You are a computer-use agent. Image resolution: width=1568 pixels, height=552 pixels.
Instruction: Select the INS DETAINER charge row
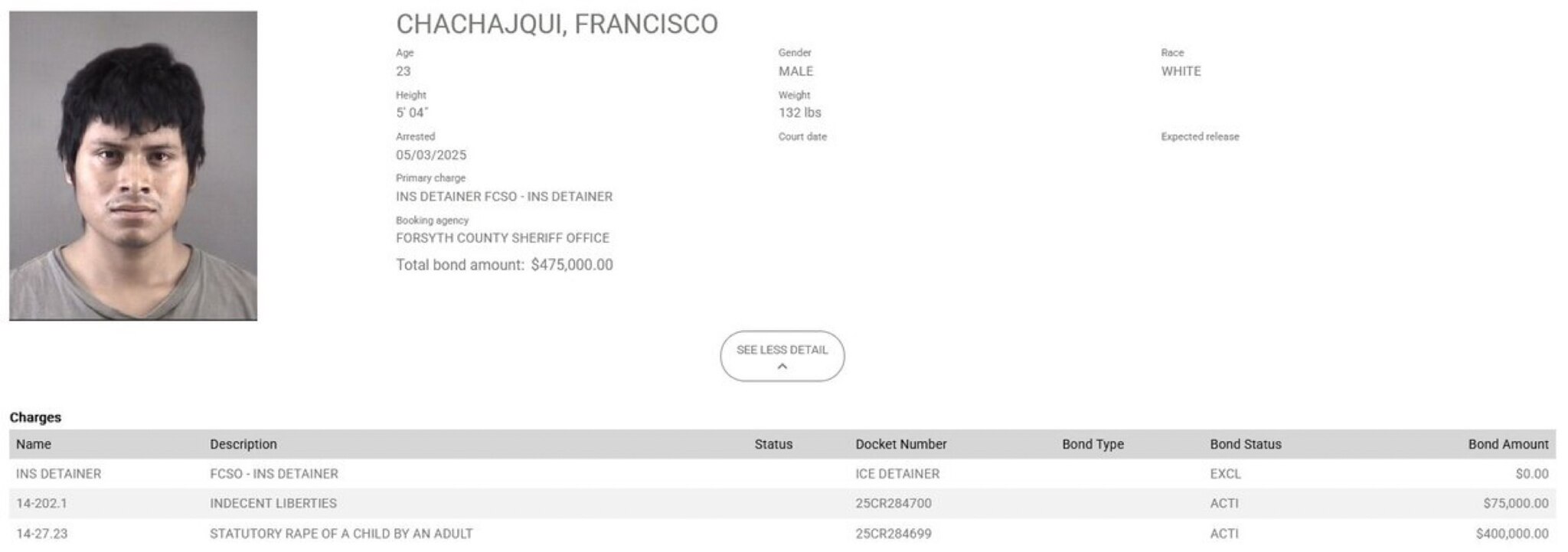59,474
